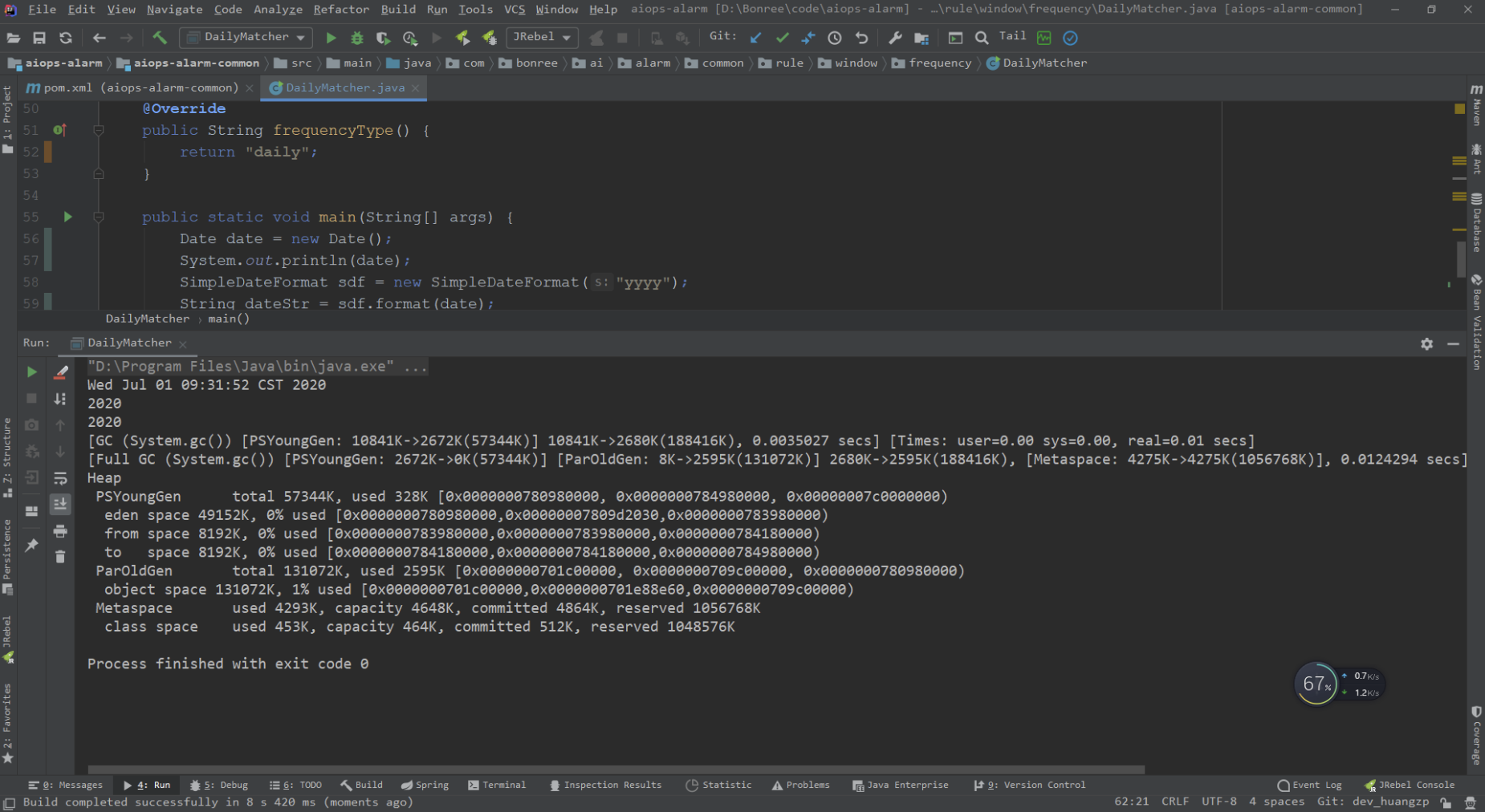Run DailyMatcher with the green play icon

coord(331,38)
